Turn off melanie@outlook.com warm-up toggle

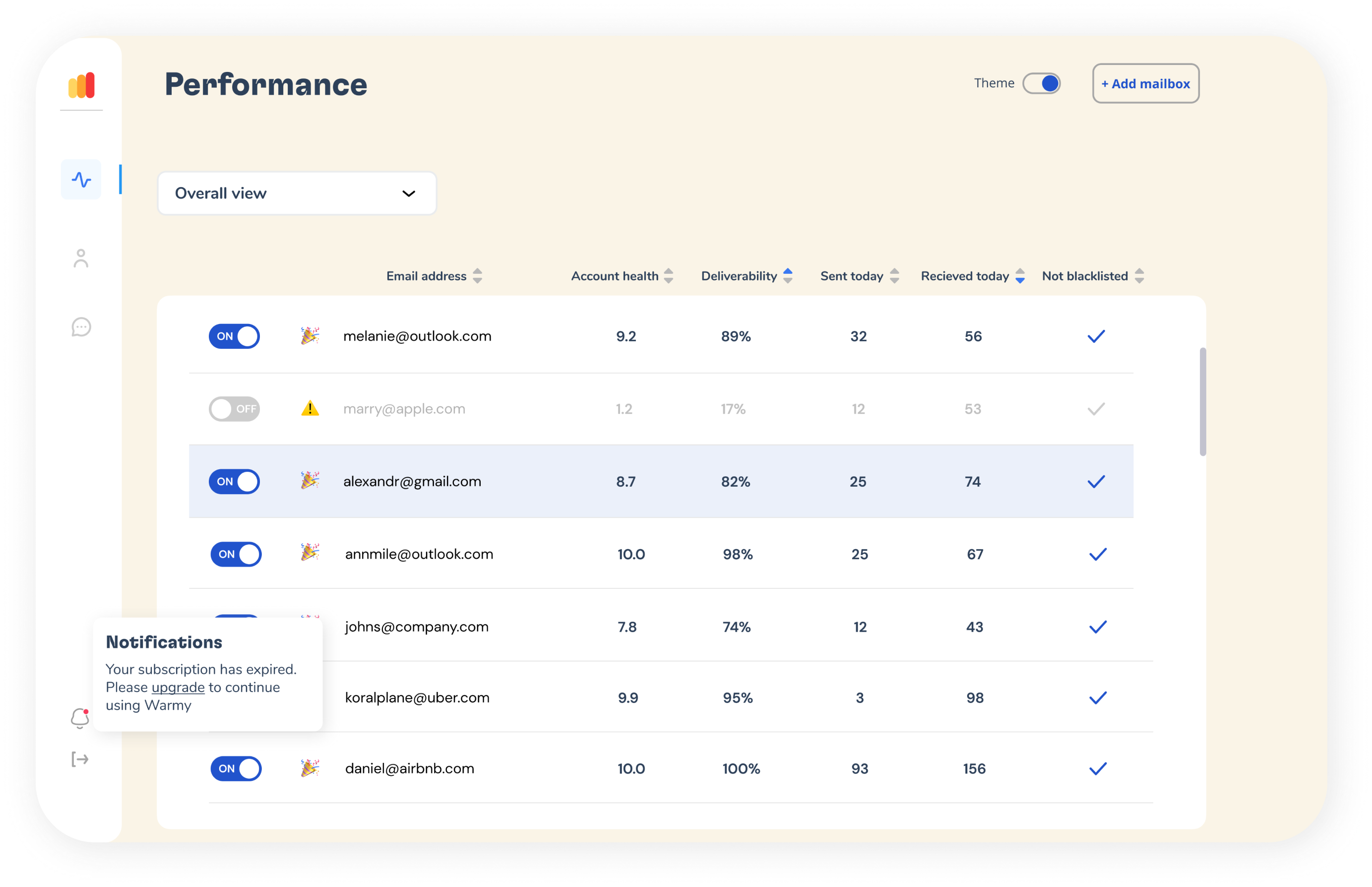234,336
